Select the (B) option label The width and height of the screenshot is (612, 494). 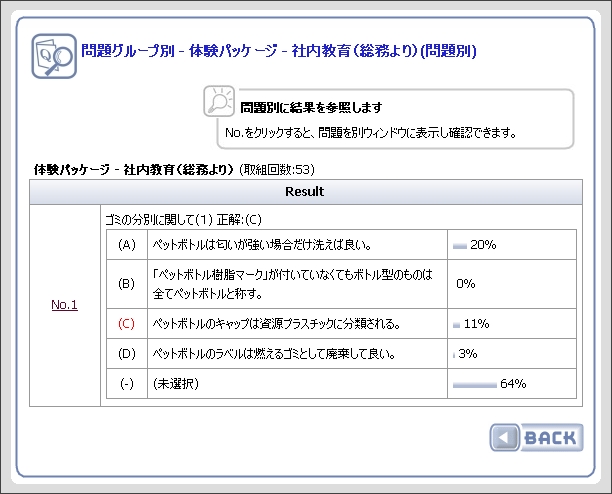click(x=126, y=284)
